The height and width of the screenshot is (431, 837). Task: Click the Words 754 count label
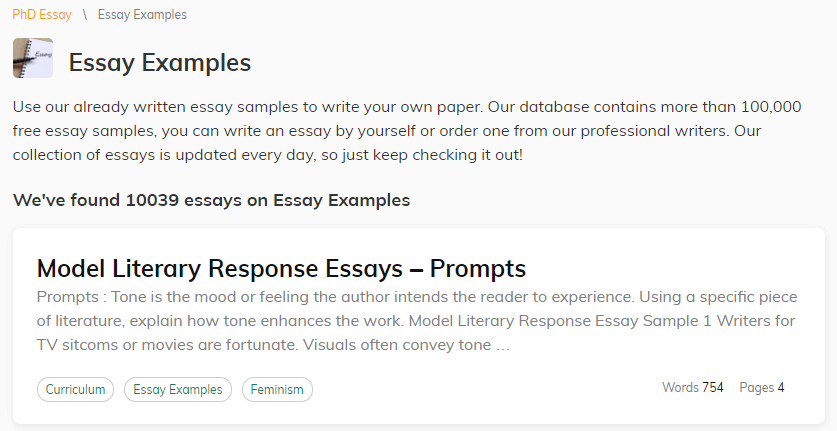point(693,387)
